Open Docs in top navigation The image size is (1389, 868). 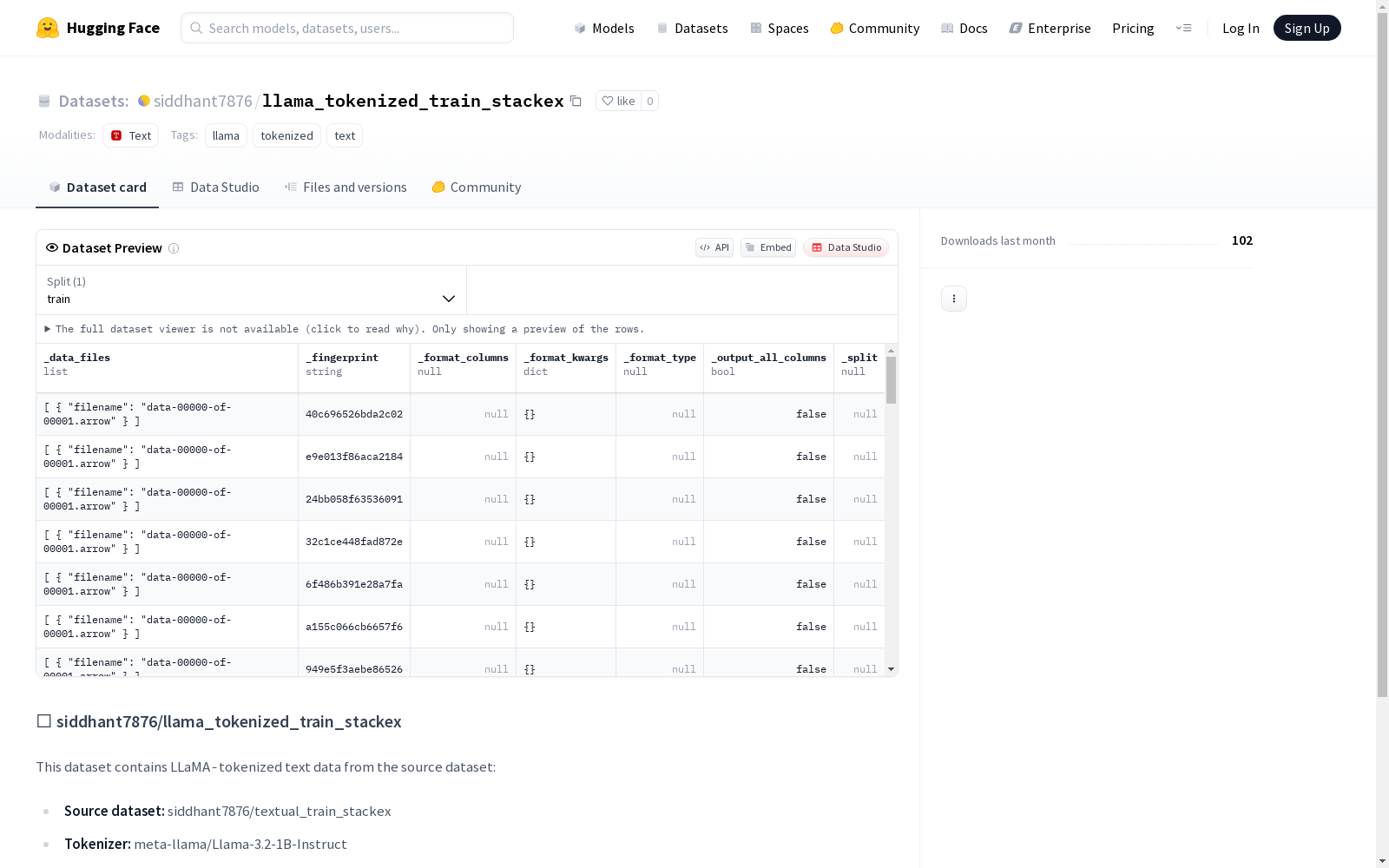click(x=964, y=28)
